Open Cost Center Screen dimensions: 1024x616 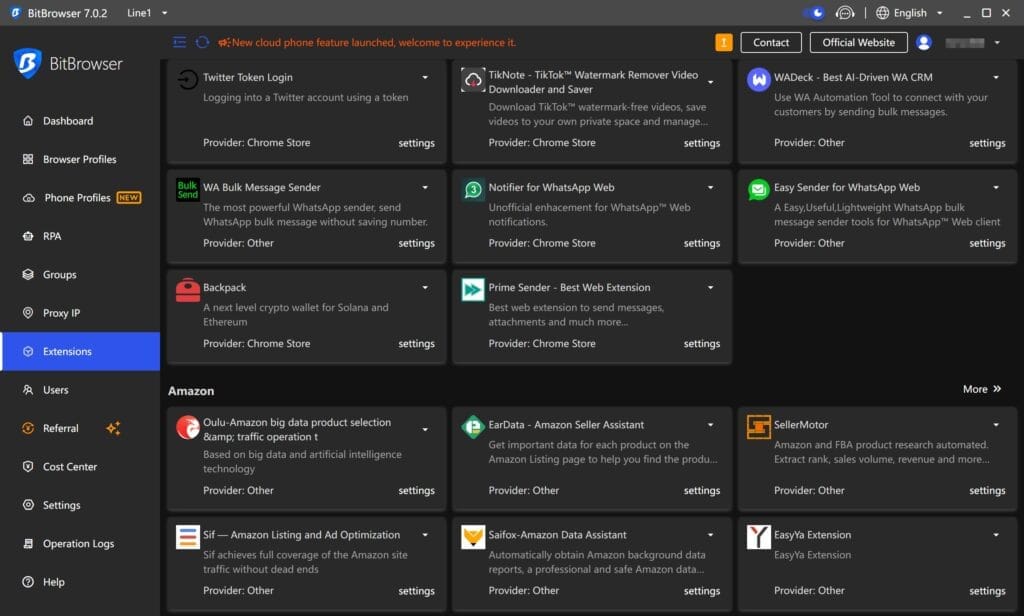(80, 466)
